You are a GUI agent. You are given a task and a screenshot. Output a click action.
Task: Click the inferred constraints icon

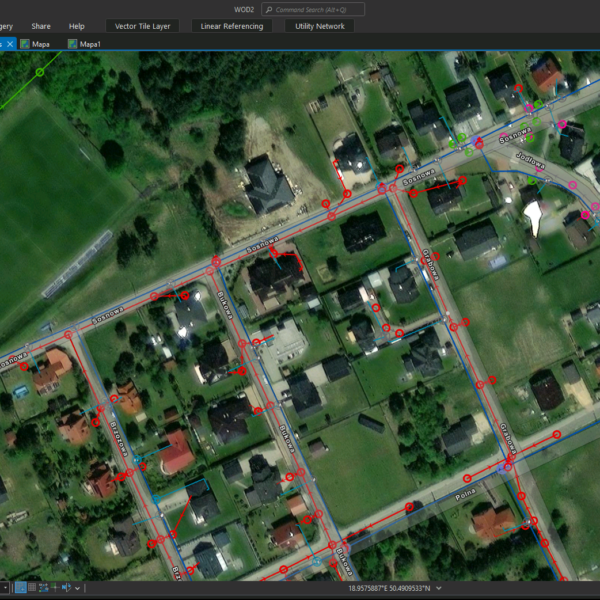(x=55, y=587)
